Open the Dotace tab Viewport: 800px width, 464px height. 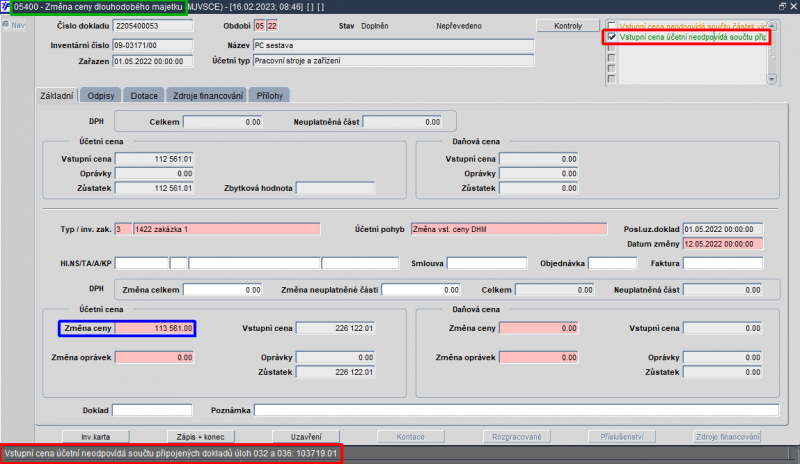144,95
